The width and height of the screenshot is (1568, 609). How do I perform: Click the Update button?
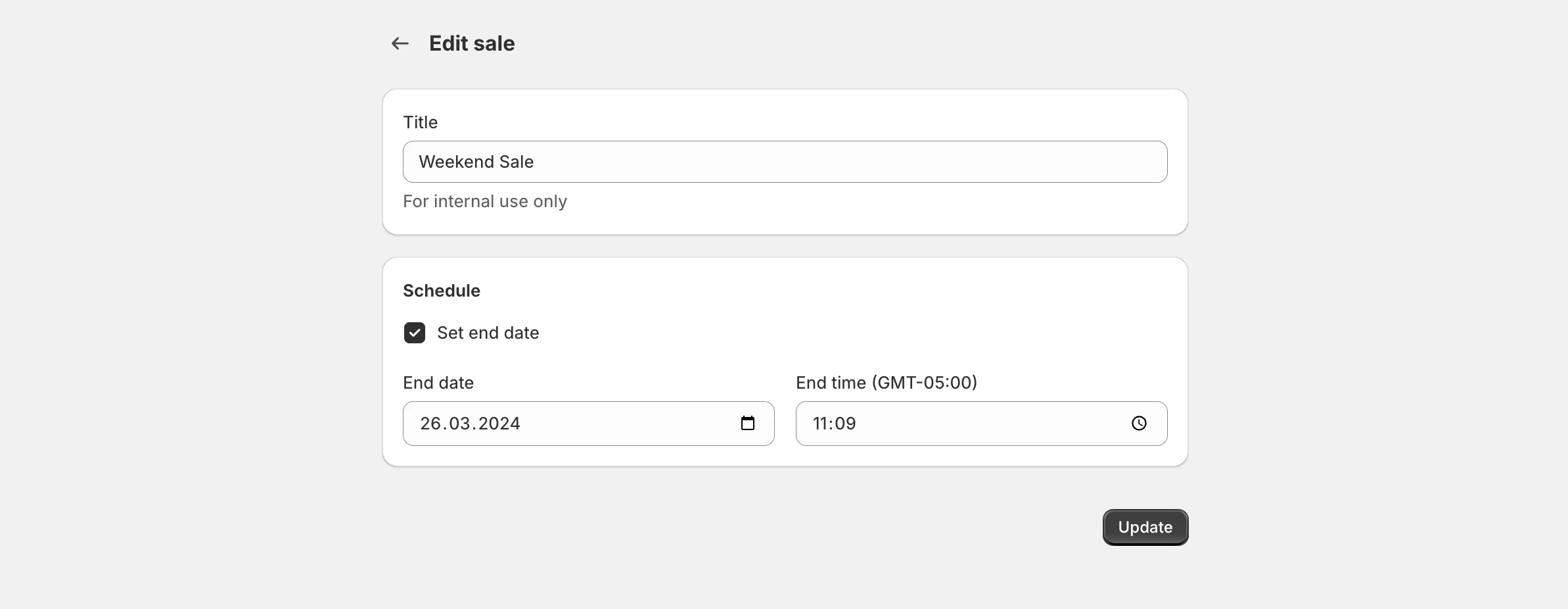click(x=1145, y=527)
